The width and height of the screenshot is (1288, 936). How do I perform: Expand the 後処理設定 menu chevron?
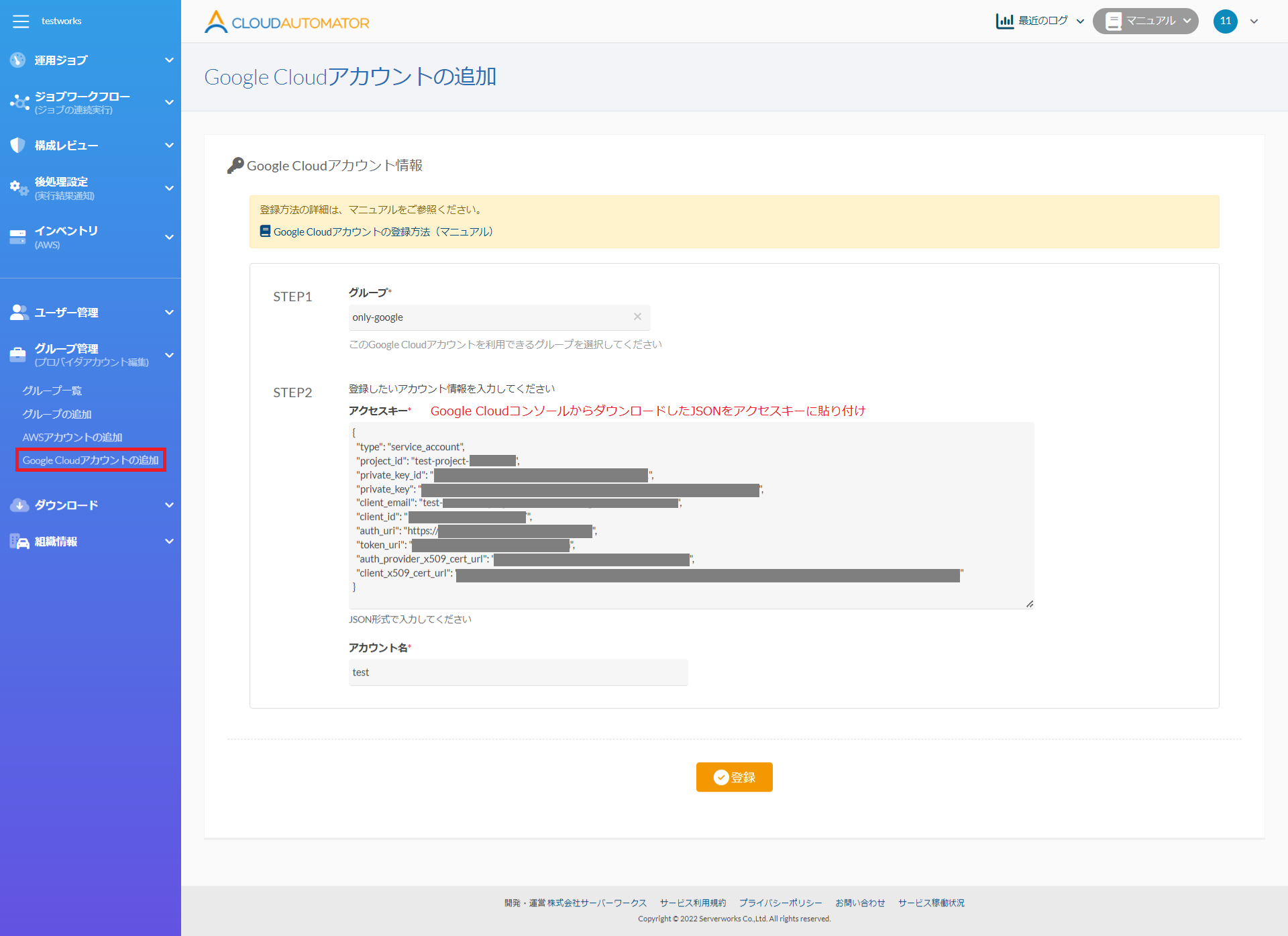coord(169,188)
